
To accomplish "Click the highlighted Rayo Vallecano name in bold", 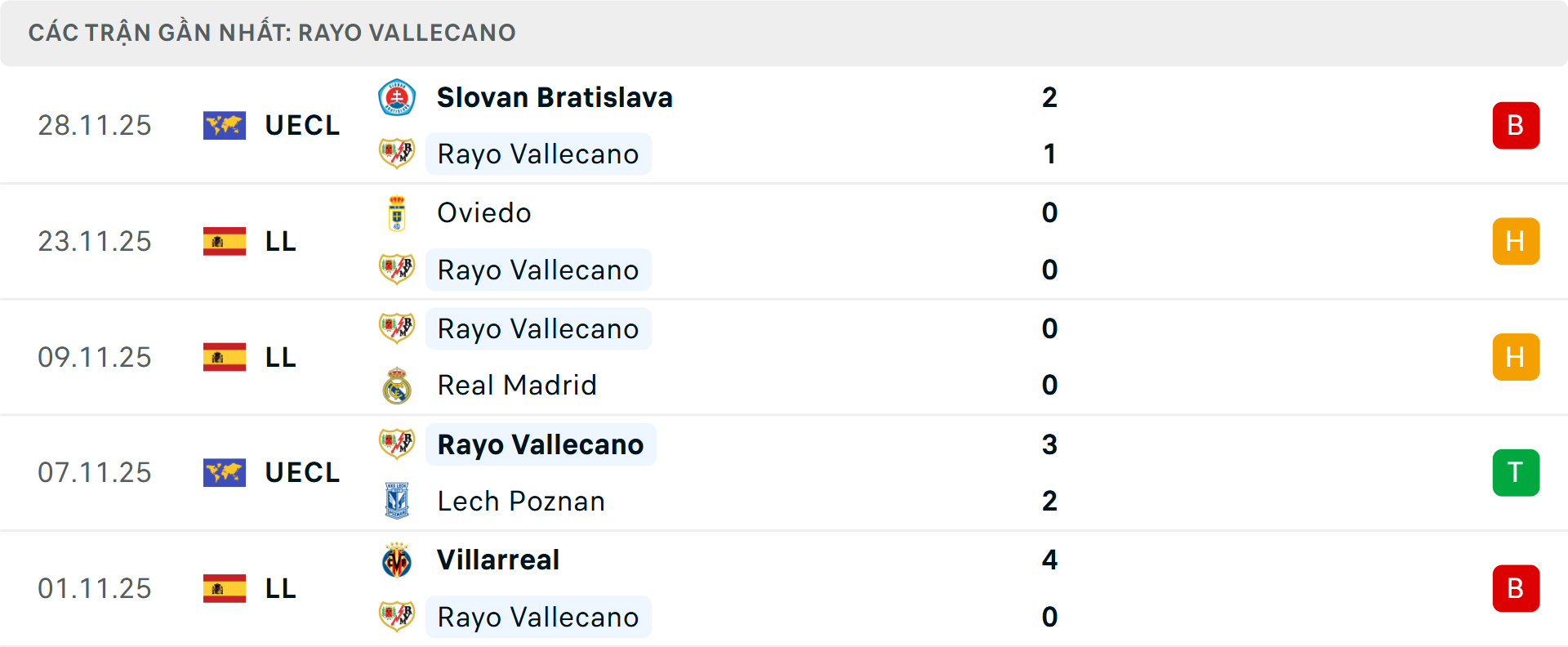I will tap(541, 444).
